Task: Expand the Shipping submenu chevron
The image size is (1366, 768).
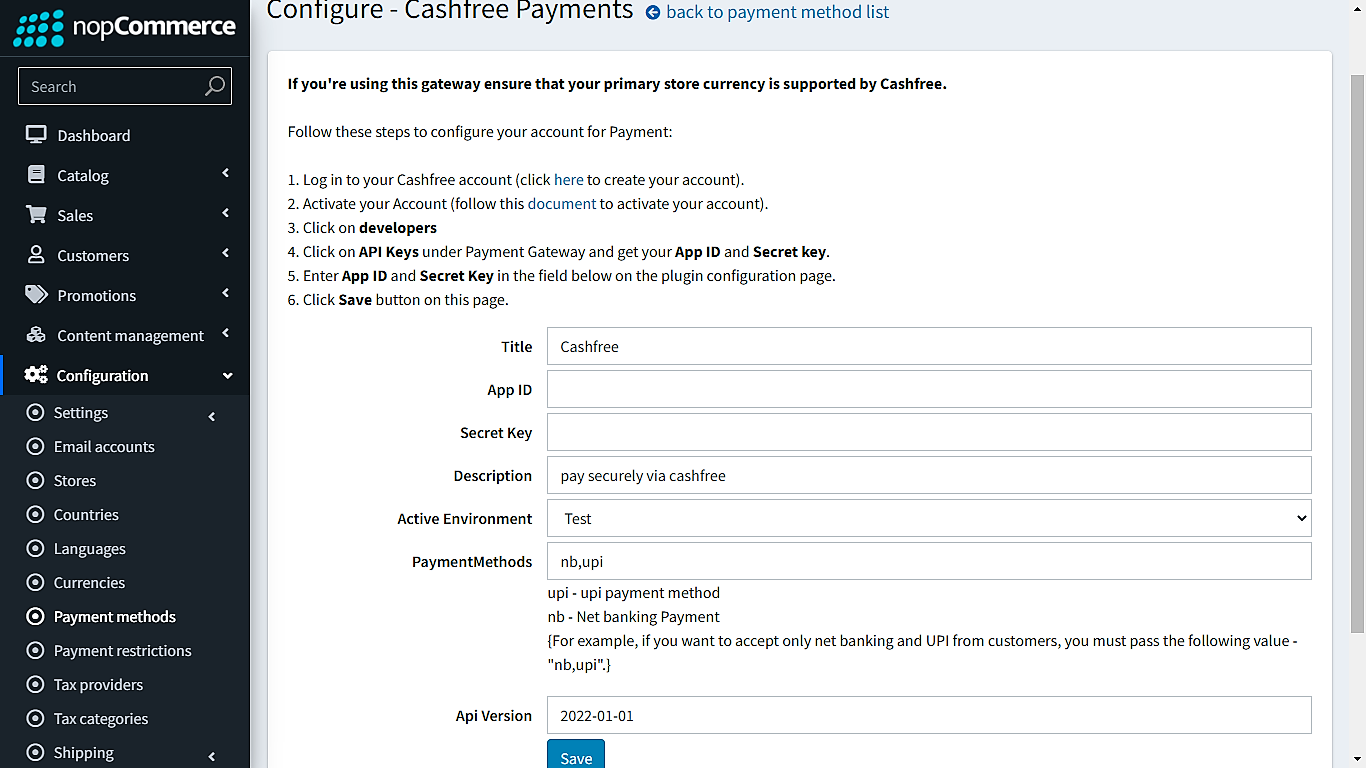Action: 212,756
